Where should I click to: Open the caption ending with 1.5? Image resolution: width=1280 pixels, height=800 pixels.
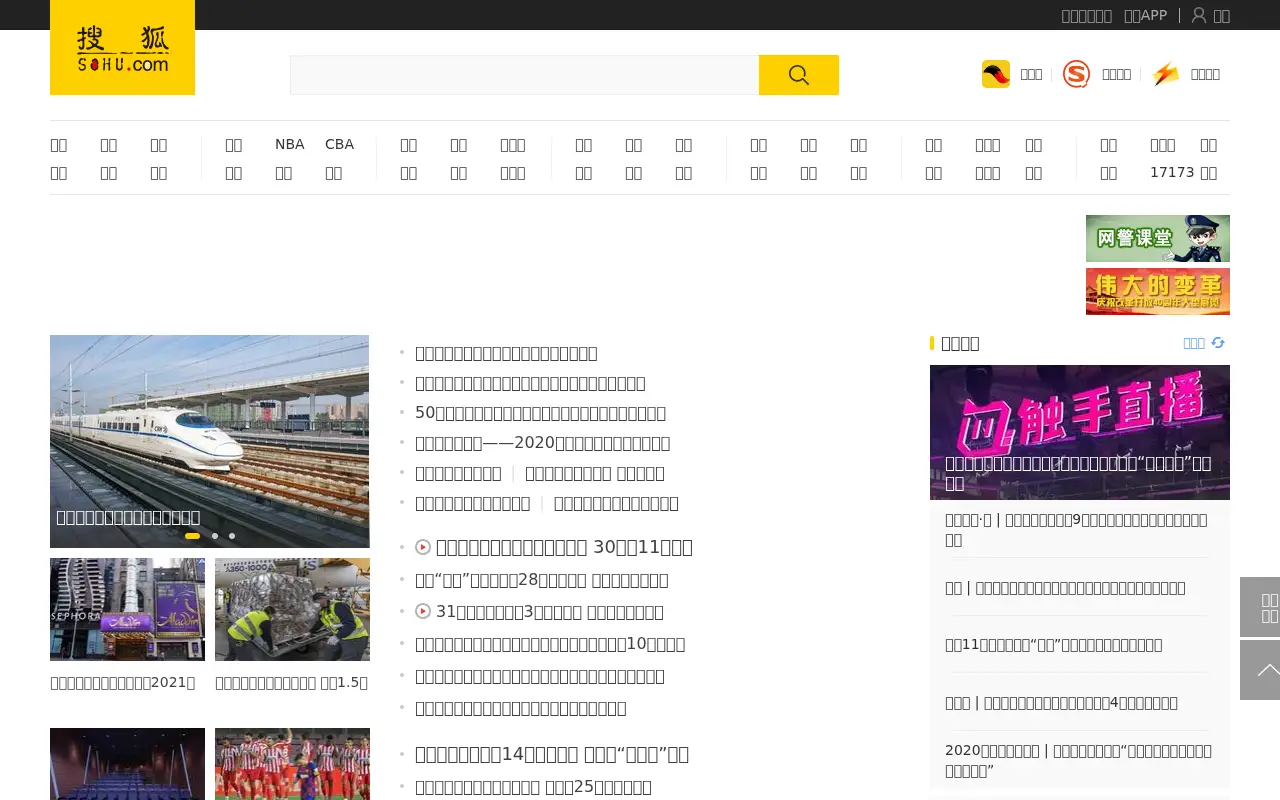pyautogui.click(x=291, y=683)
